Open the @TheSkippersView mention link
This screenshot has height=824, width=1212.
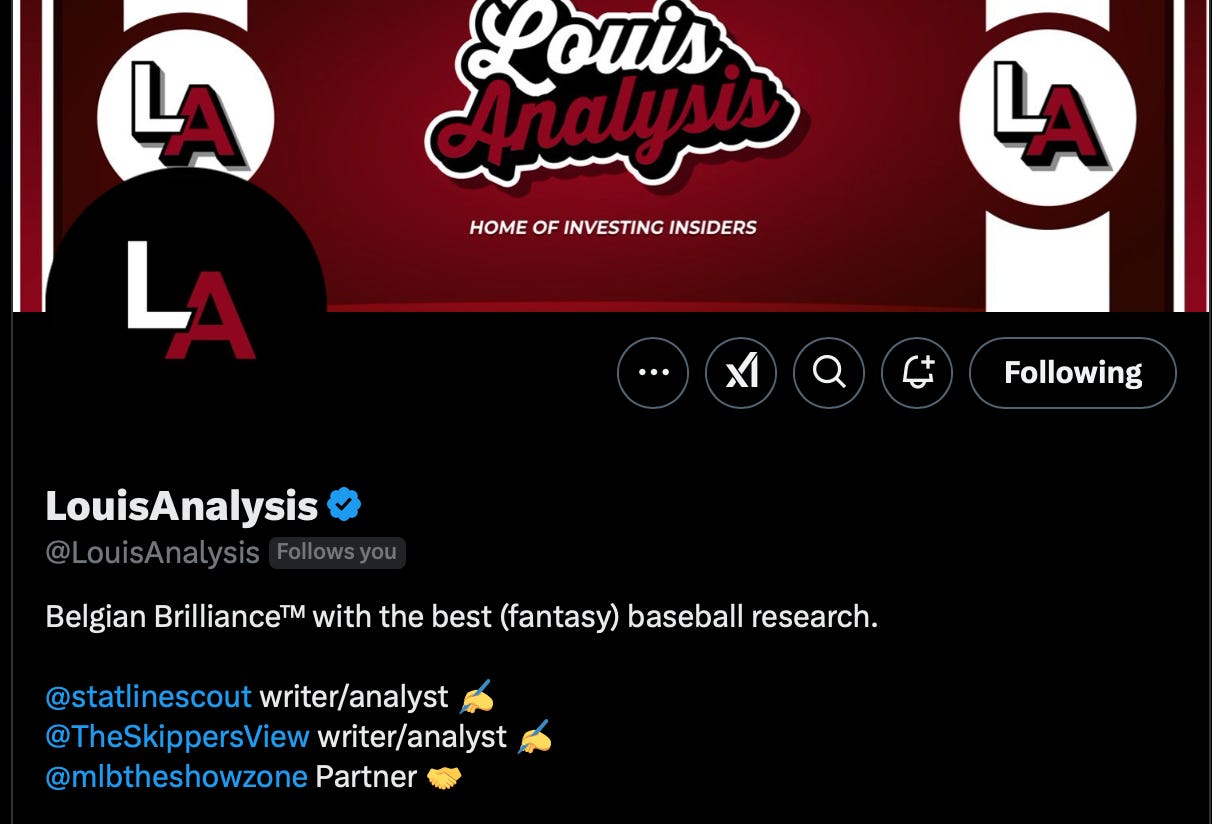coord(177,737)
